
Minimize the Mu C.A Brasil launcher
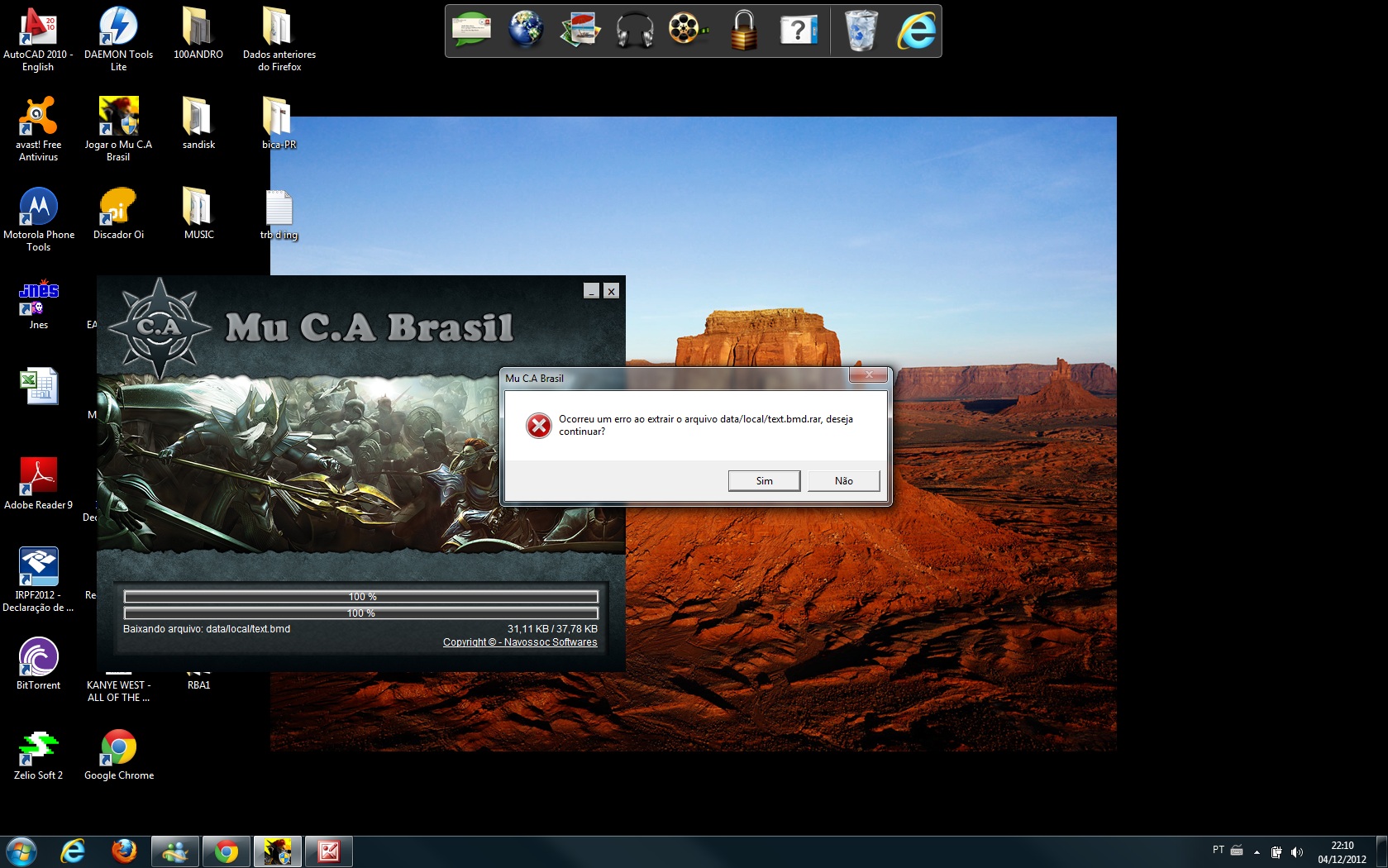click(x=591, y=291)
